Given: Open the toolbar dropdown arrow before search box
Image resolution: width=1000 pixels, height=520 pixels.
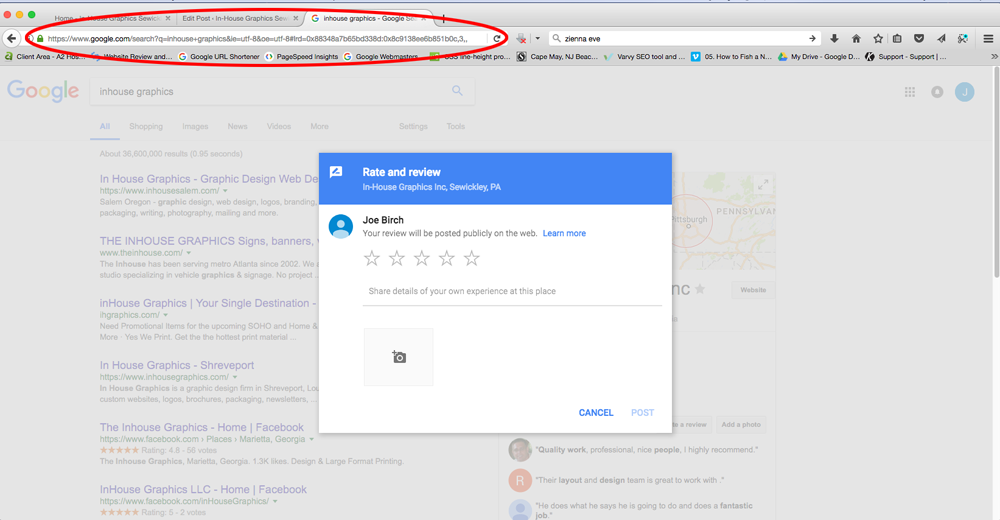Looking at the screenshot, I should [538, 39].
